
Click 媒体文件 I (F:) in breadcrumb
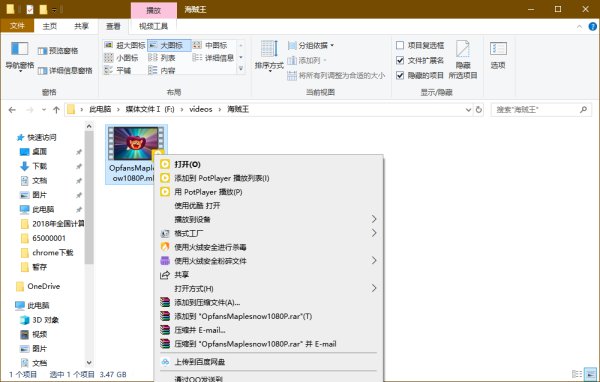150,109
